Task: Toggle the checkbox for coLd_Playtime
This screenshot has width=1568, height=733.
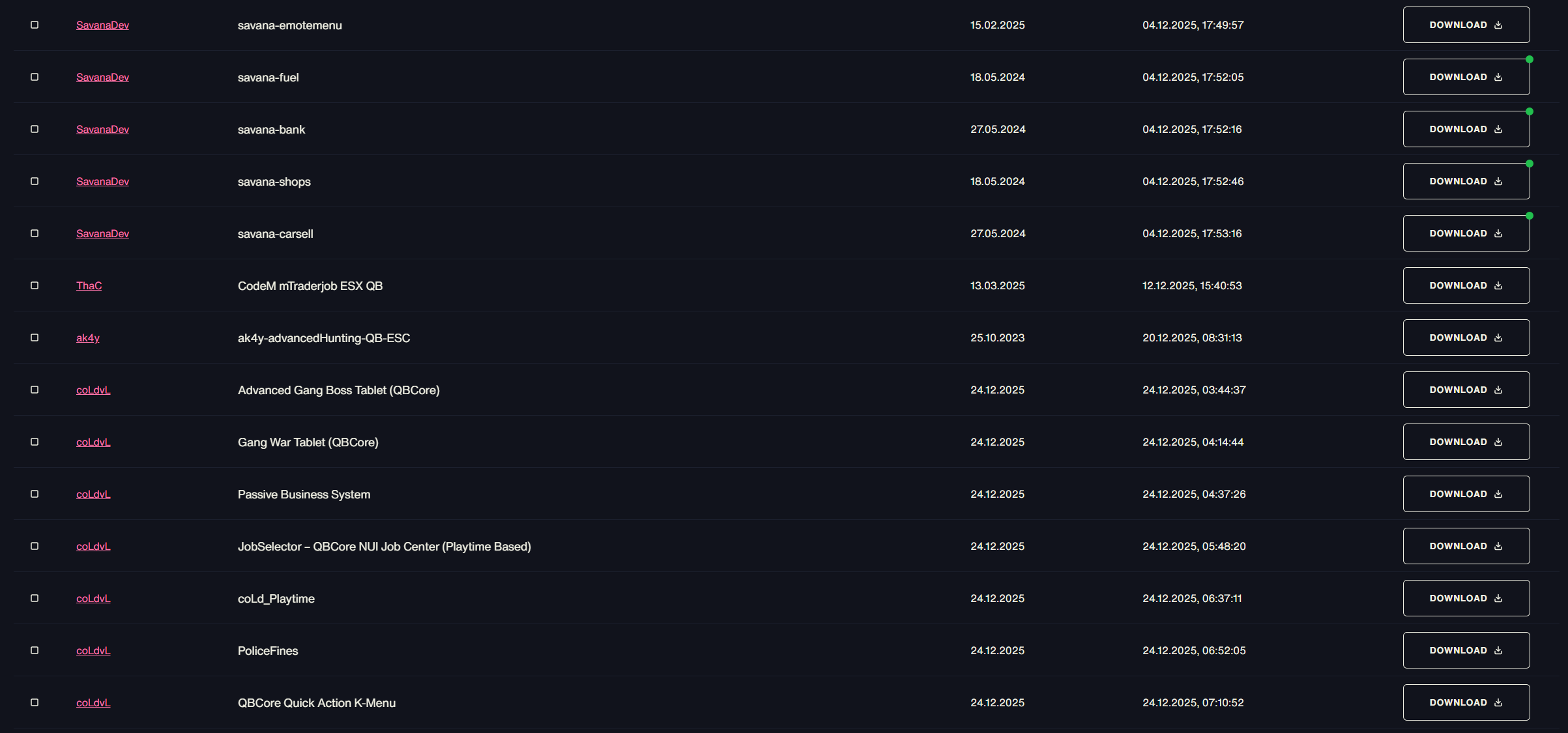Action: click(x=35, y=598)
